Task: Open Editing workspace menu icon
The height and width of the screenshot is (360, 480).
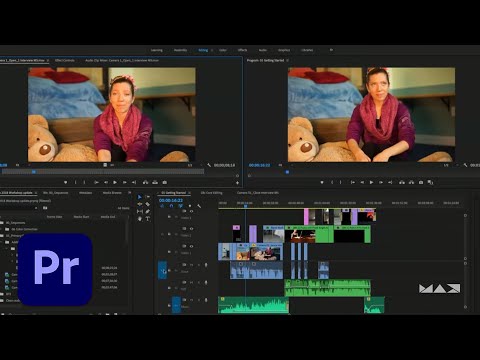Action: 212,50
